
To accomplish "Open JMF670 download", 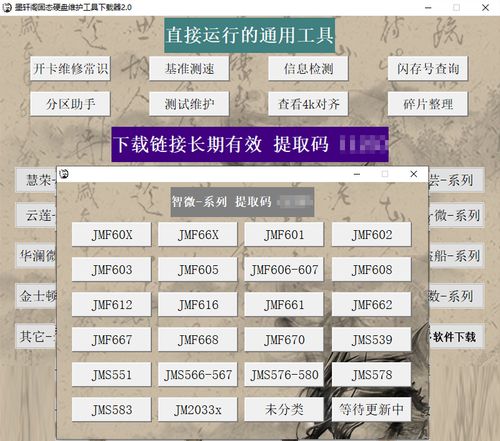I will click(284, 339).
